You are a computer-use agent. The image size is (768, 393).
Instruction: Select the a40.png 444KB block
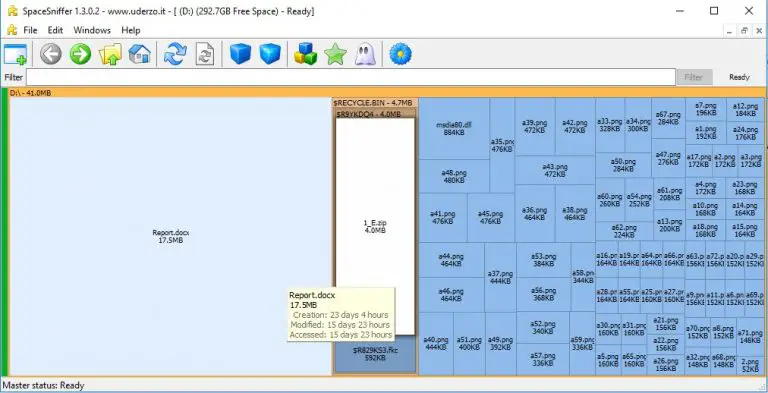[436, 344]
